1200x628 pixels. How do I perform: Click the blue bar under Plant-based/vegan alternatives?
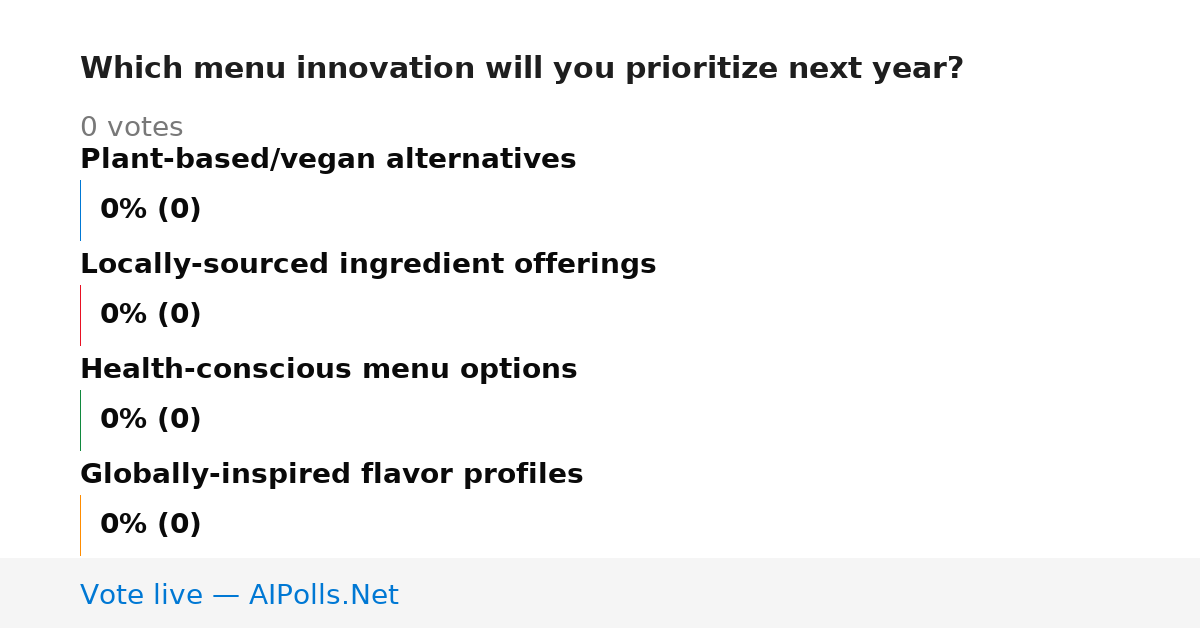pyautogui.click(x=80, y=210)
